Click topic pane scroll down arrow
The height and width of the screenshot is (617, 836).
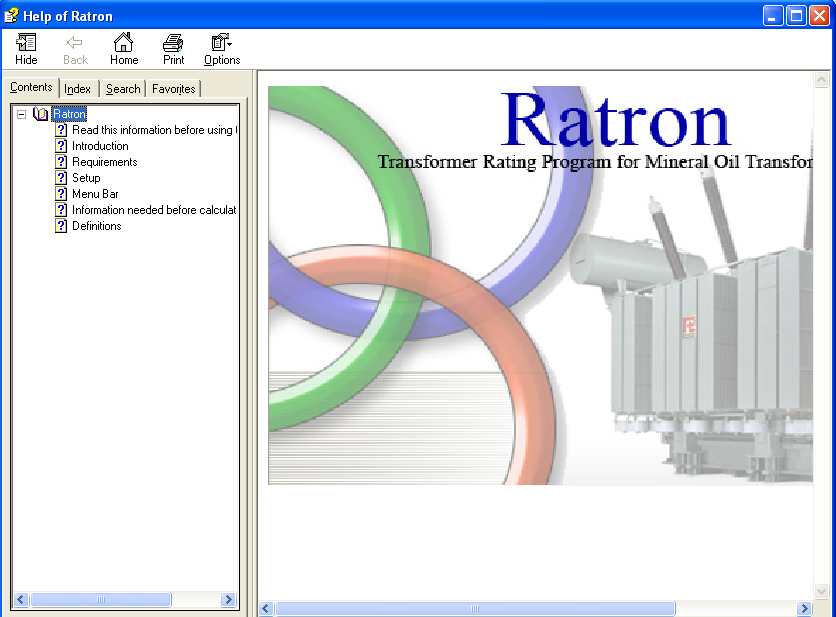(x=822, y=591)
